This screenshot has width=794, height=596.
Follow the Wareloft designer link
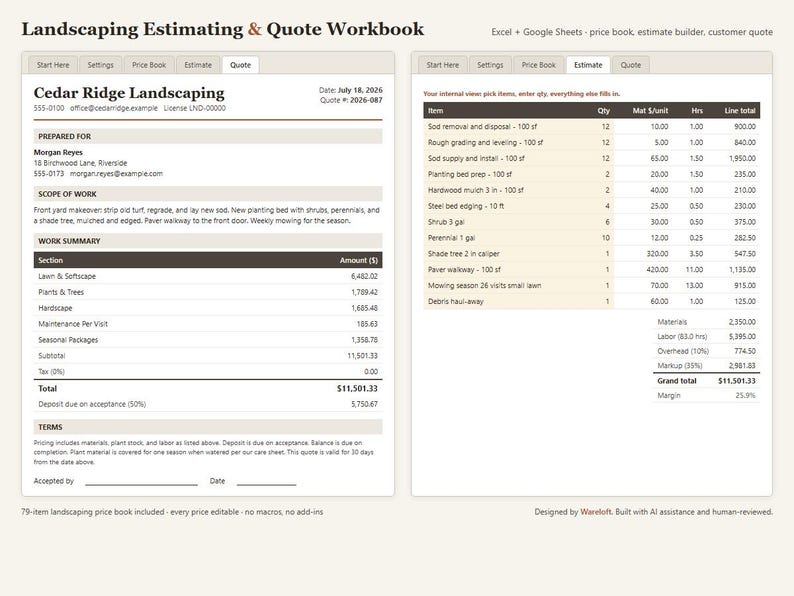tap(596, 512)
